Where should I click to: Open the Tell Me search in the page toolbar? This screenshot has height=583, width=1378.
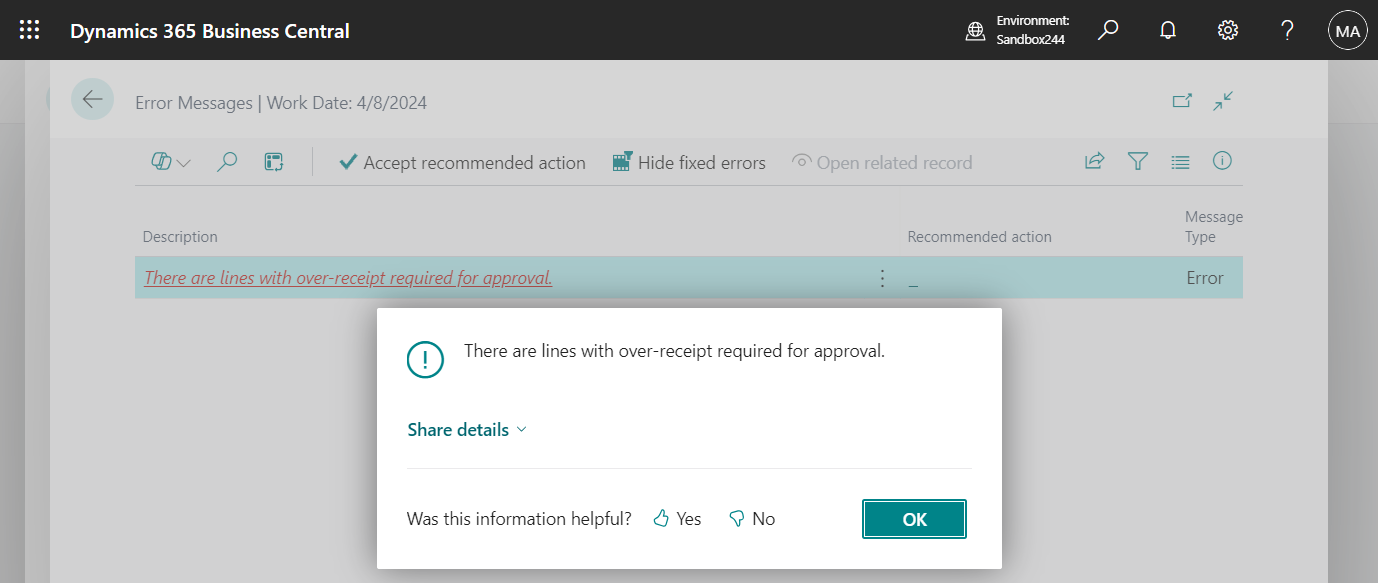(x=227, y=161)
